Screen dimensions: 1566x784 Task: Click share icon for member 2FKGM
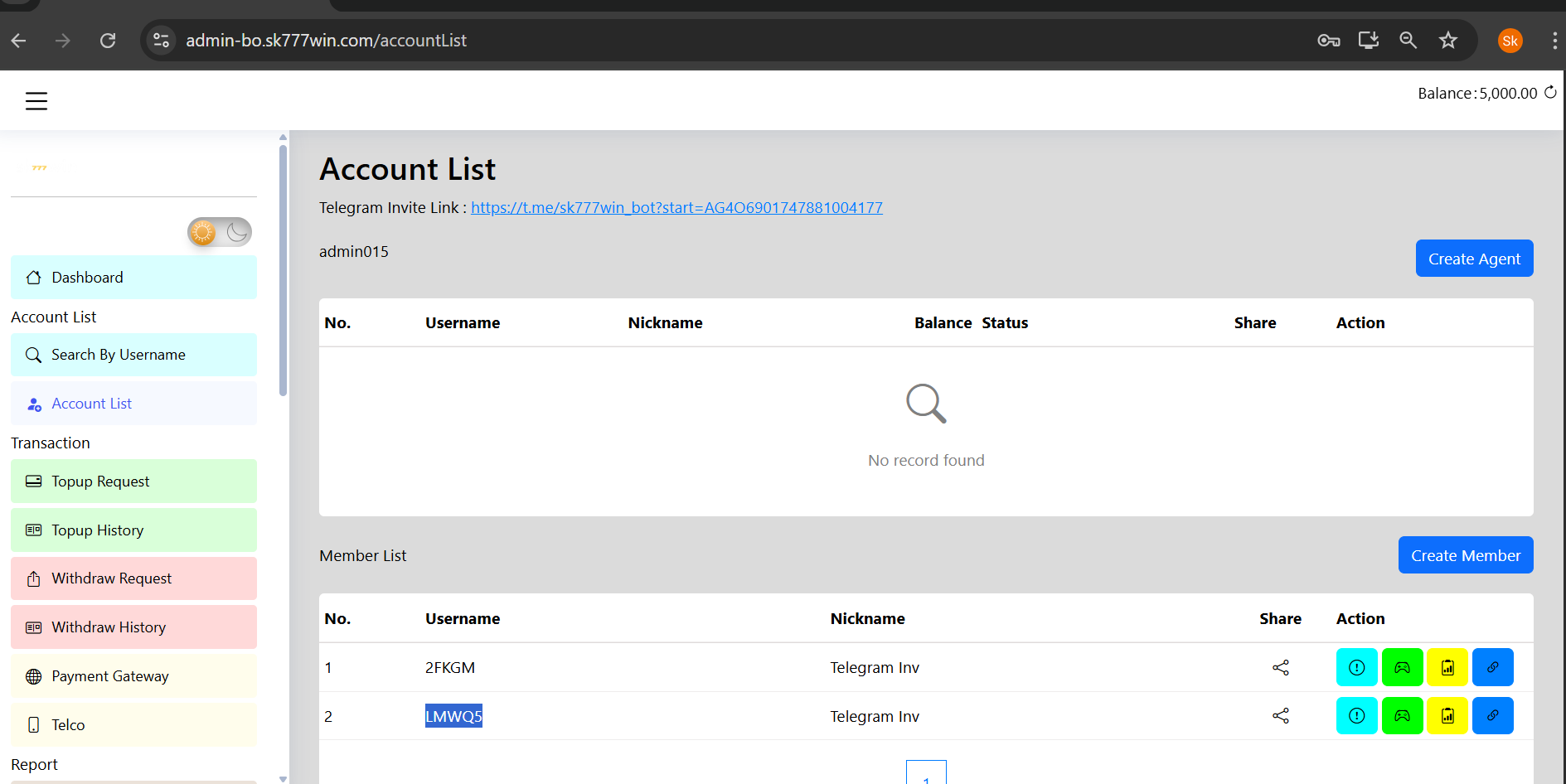pyautogui.click(x=1280, y=667)
